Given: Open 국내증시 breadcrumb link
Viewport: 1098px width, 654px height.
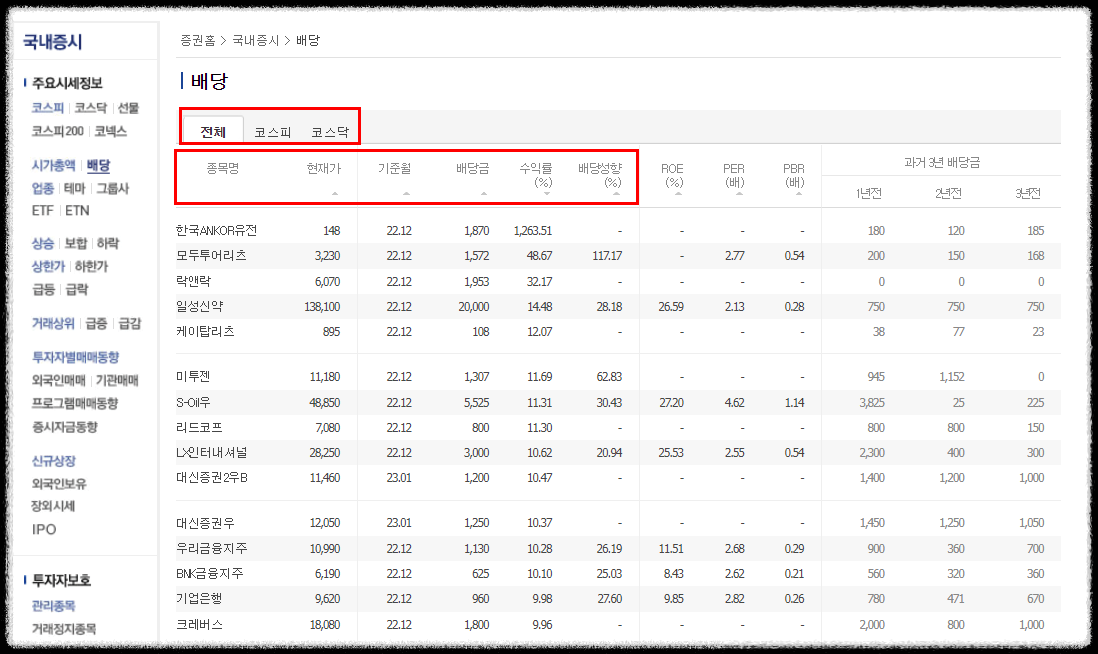Looking at the screenshot, I should (256, 41).
